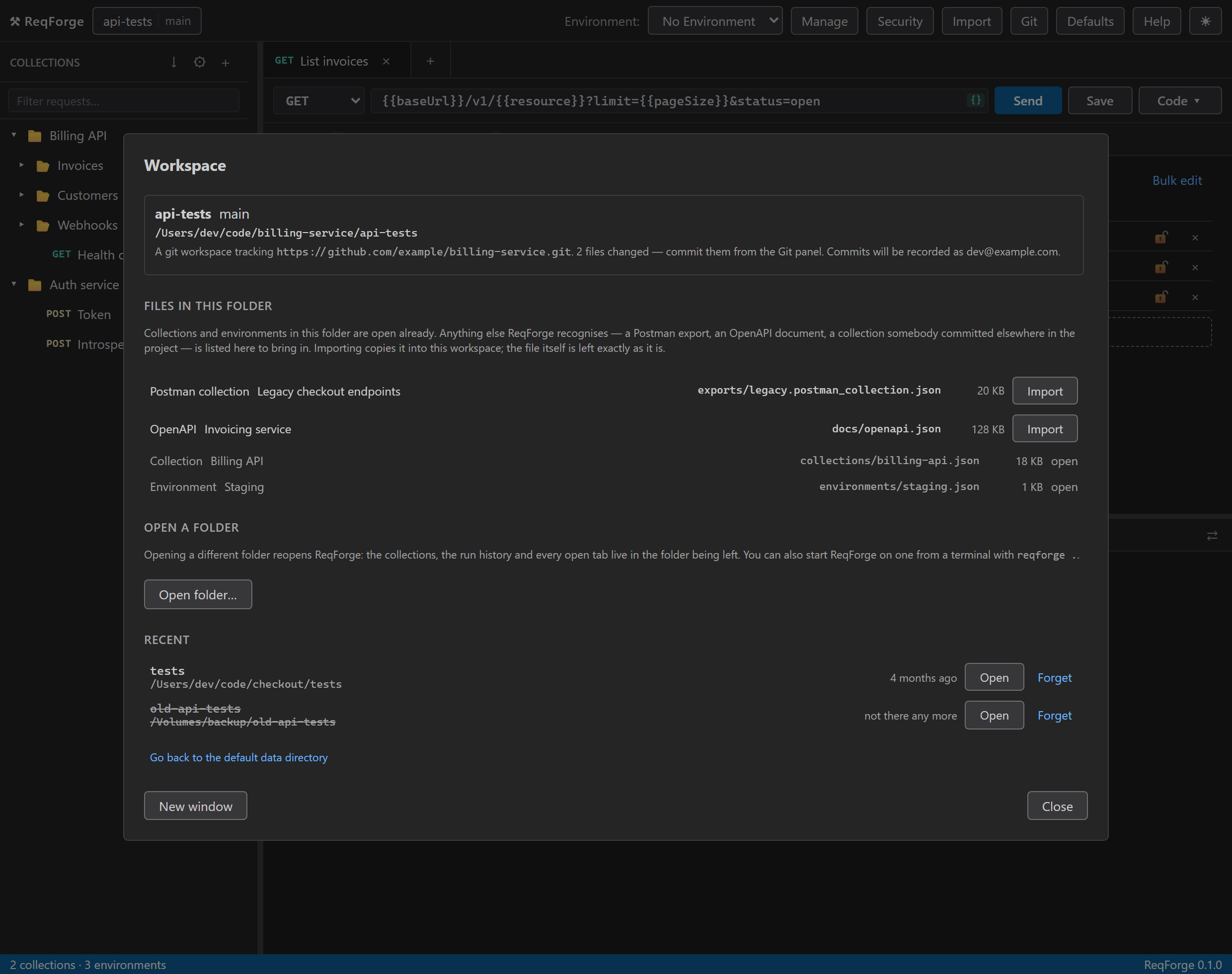Save the request

coord(1099,100)
